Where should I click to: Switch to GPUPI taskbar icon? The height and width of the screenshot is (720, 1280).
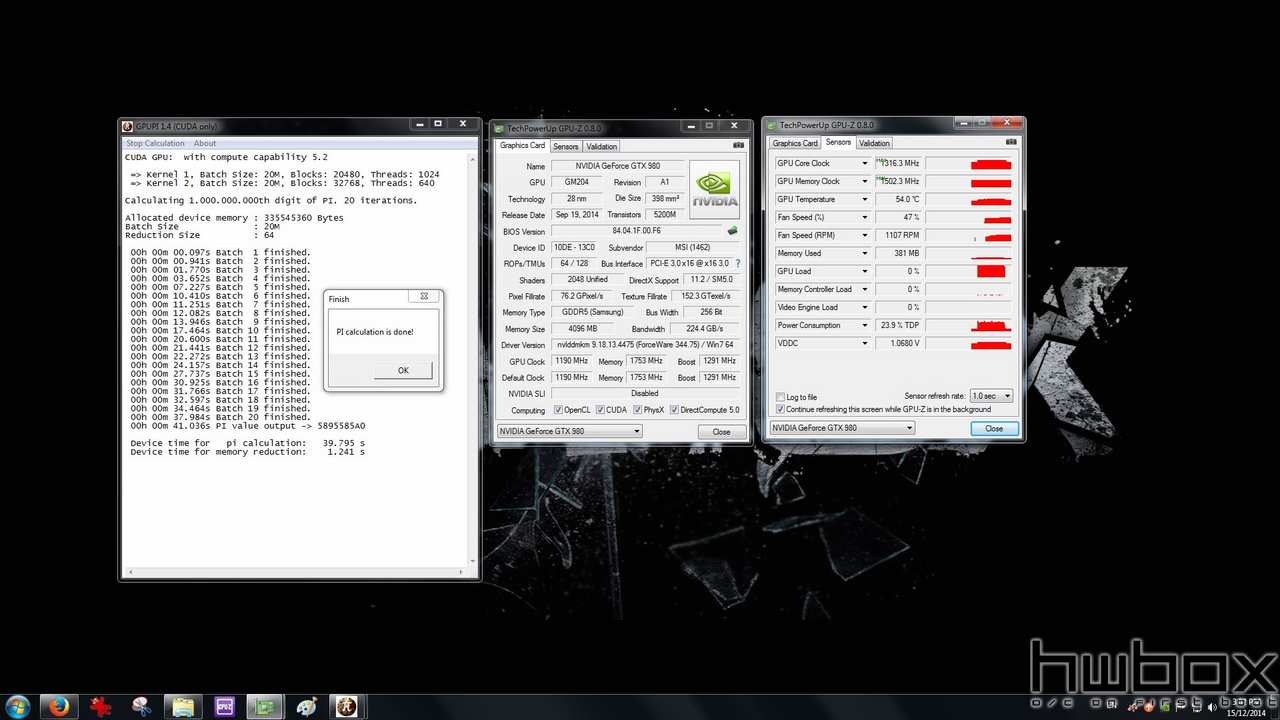[x=347, y=706]
